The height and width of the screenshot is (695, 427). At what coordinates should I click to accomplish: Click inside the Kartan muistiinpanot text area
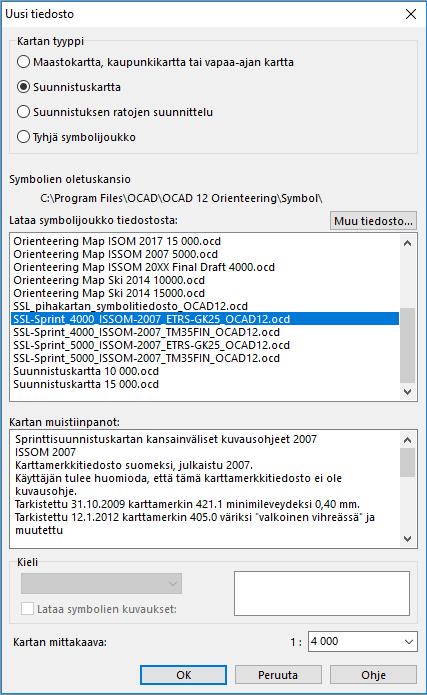(205, 488)
